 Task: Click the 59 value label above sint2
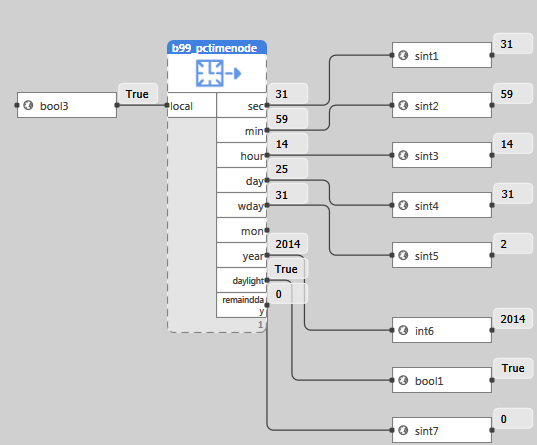[513, 94]
